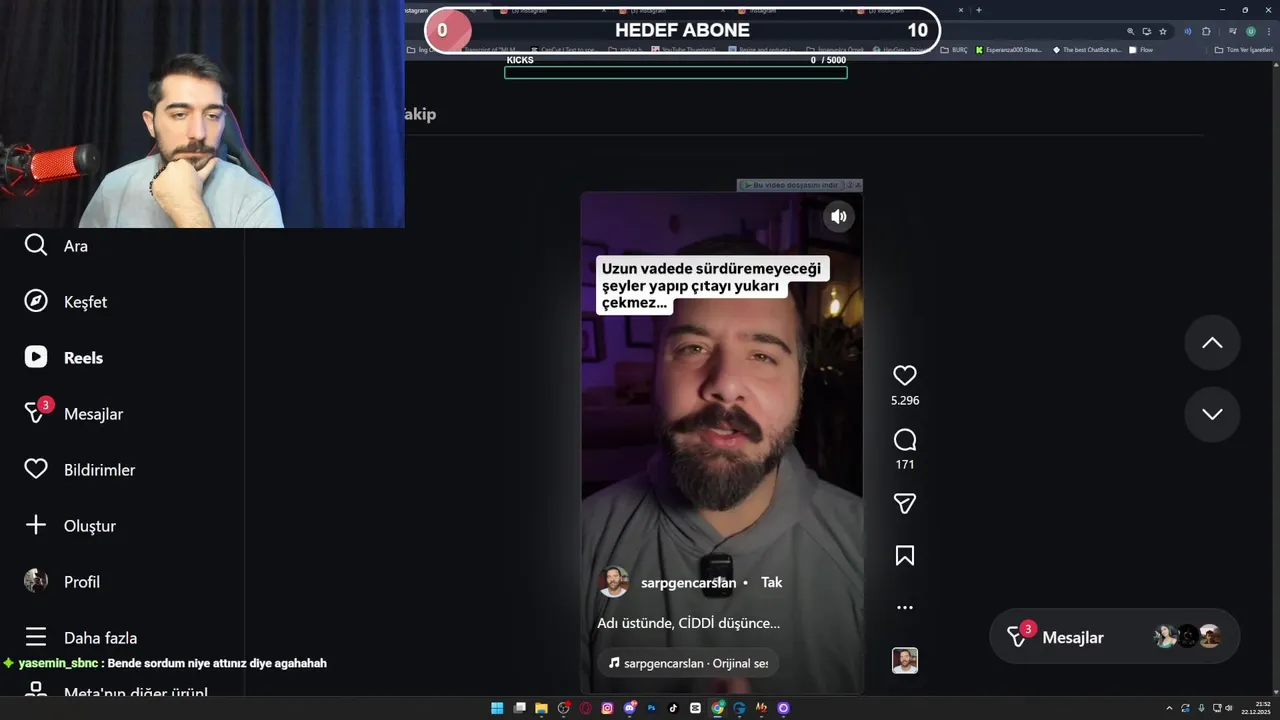Open the audio thumbnail below the reel actions

pos(905,660)
